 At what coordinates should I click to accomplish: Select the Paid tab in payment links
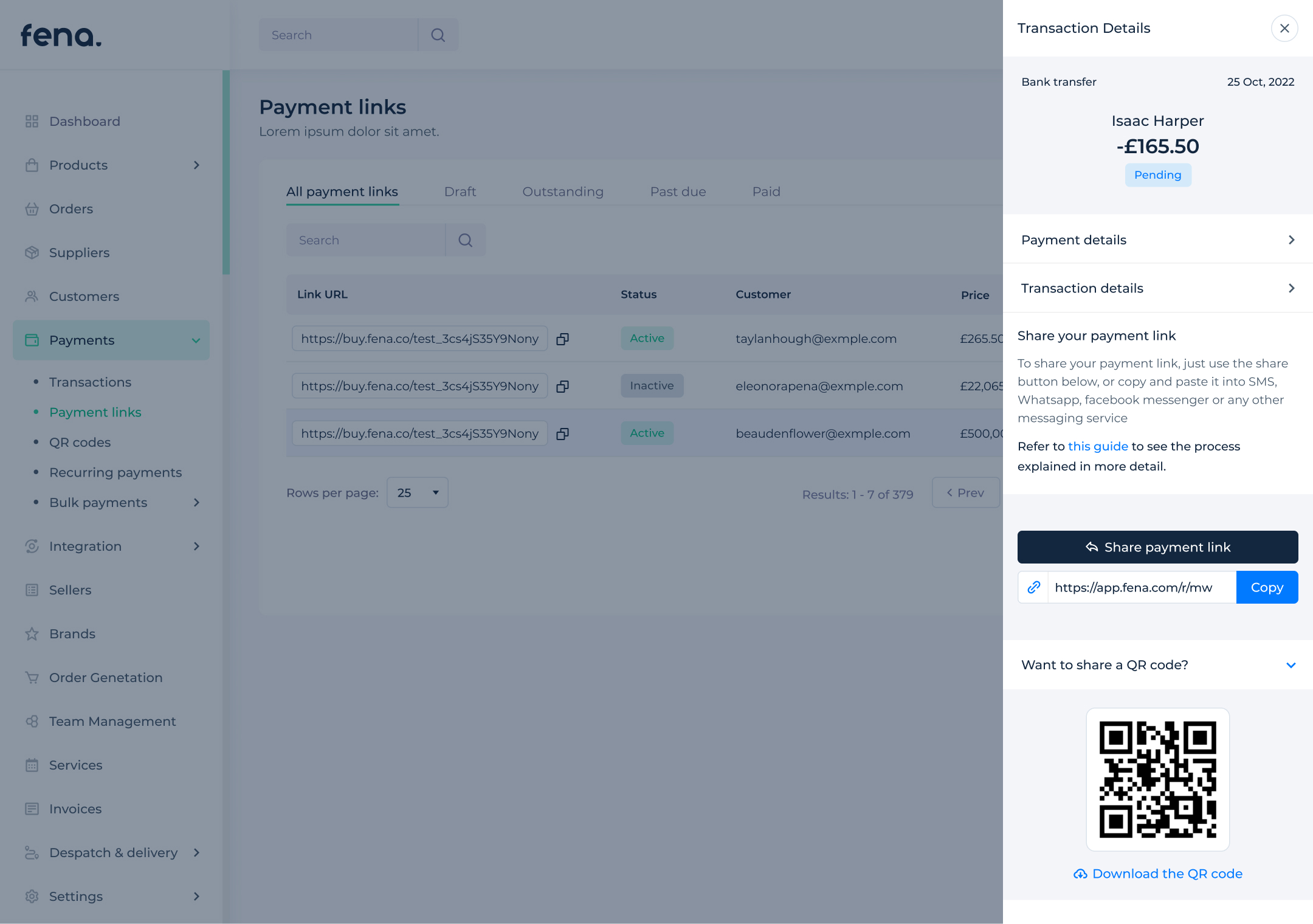tap(765, 191)
